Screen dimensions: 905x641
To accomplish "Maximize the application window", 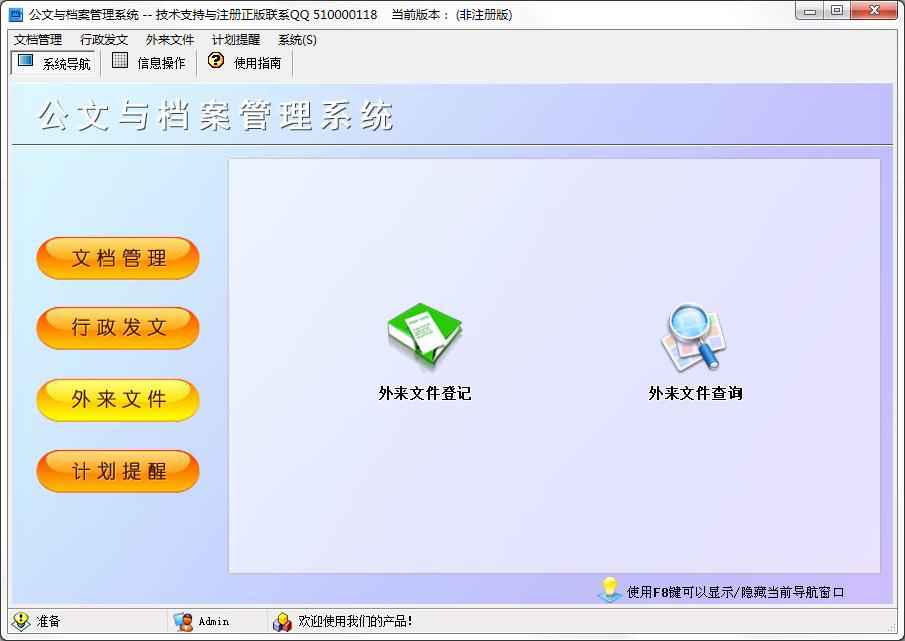I will click(x=837, y=11).
